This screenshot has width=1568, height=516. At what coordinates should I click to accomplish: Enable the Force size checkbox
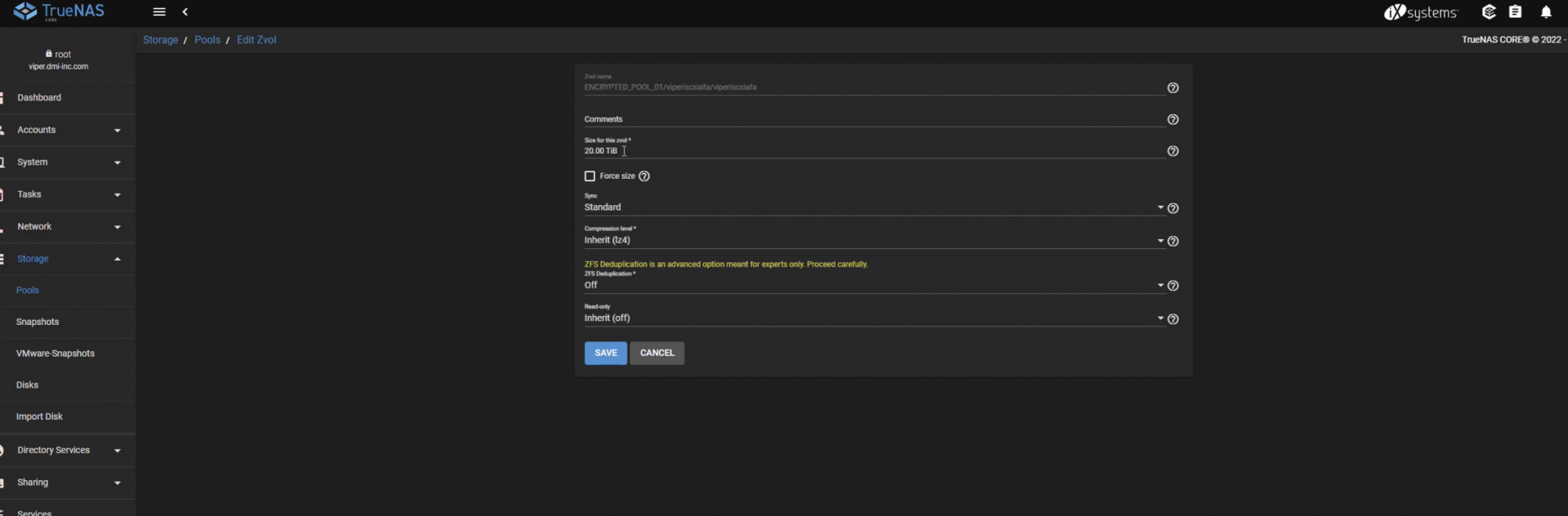[590, 176]
